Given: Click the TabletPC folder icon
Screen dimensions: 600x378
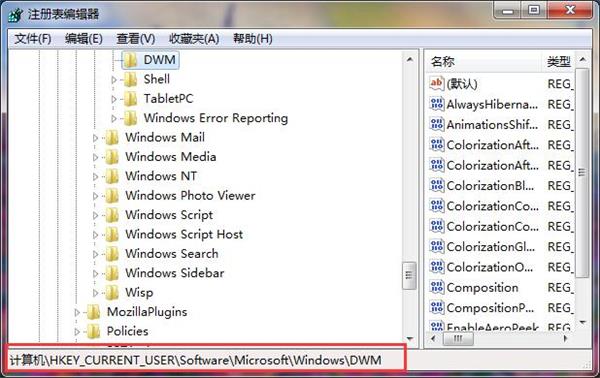Looking at the screenshot, I should click(x=130, y=99).
